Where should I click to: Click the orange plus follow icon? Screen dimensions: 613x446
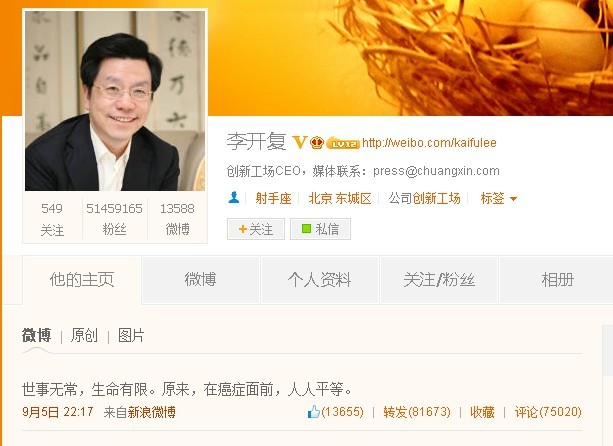click(243, 229)
